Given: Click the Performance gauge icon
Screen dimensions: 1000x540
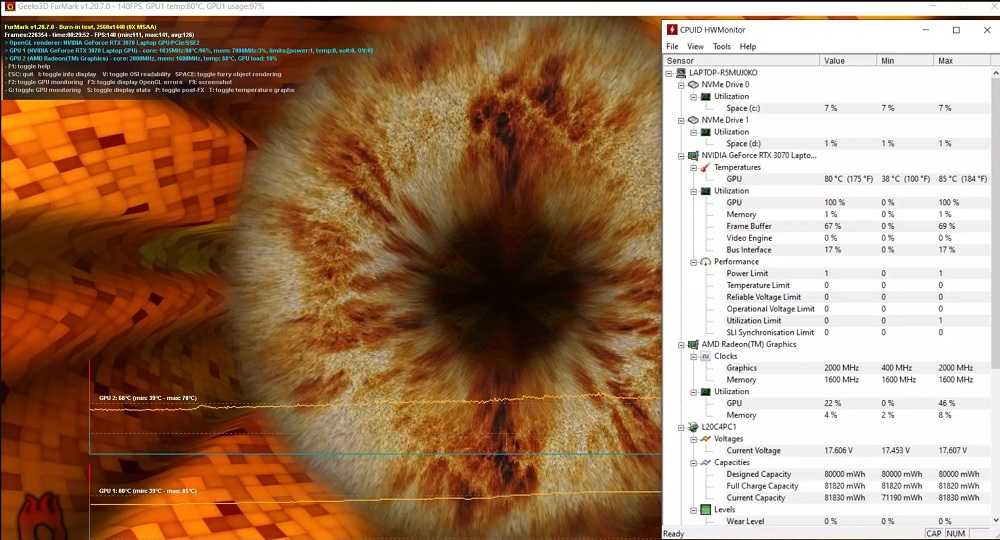Looking at the screenshot, I should click(705, 262).
